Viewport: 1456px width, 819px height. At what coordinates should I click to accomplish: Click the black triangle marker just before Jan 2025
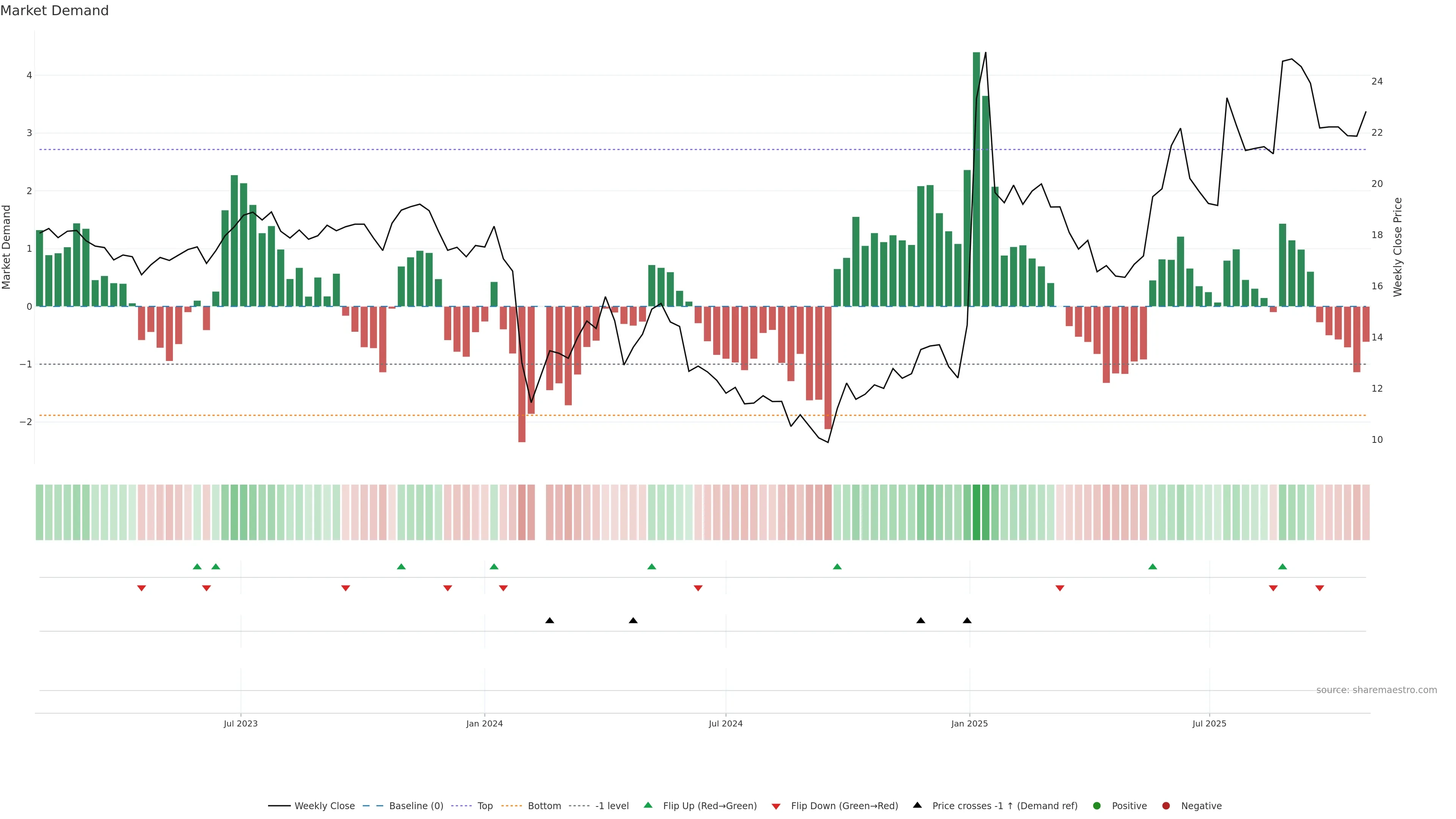tap(967, 621)
